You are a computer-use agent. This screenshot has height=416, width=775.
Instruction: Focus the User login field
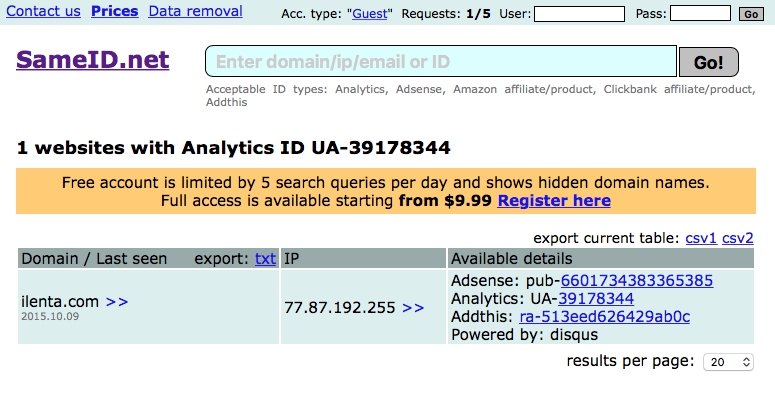(579, 14)
